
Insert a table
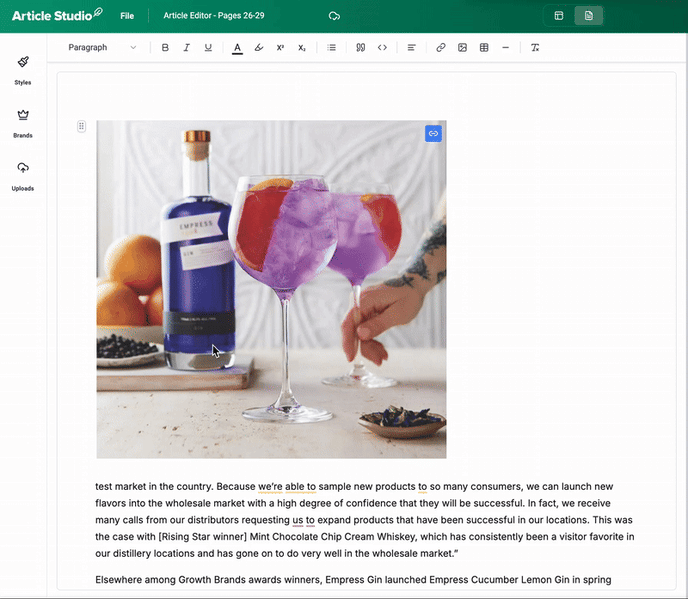pos(484,48)
